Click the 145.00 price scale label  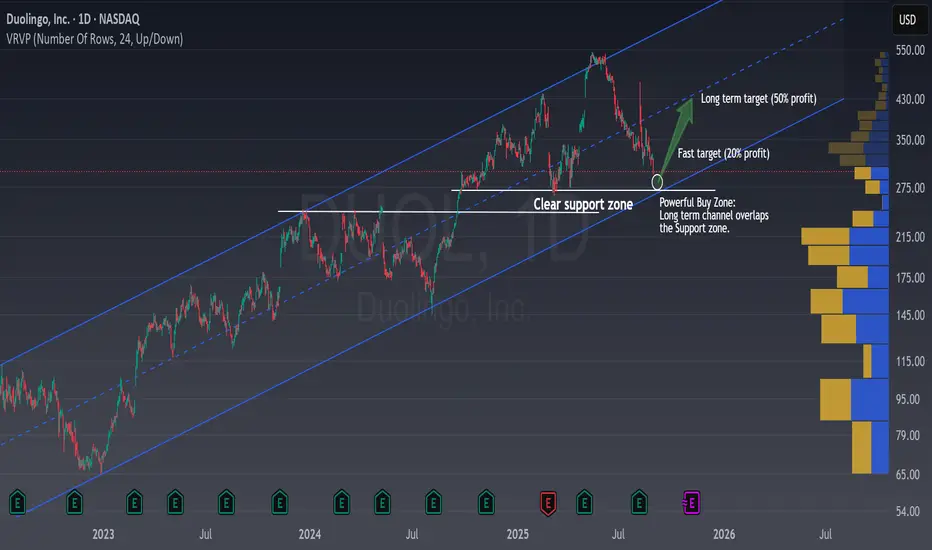point(910,315)
